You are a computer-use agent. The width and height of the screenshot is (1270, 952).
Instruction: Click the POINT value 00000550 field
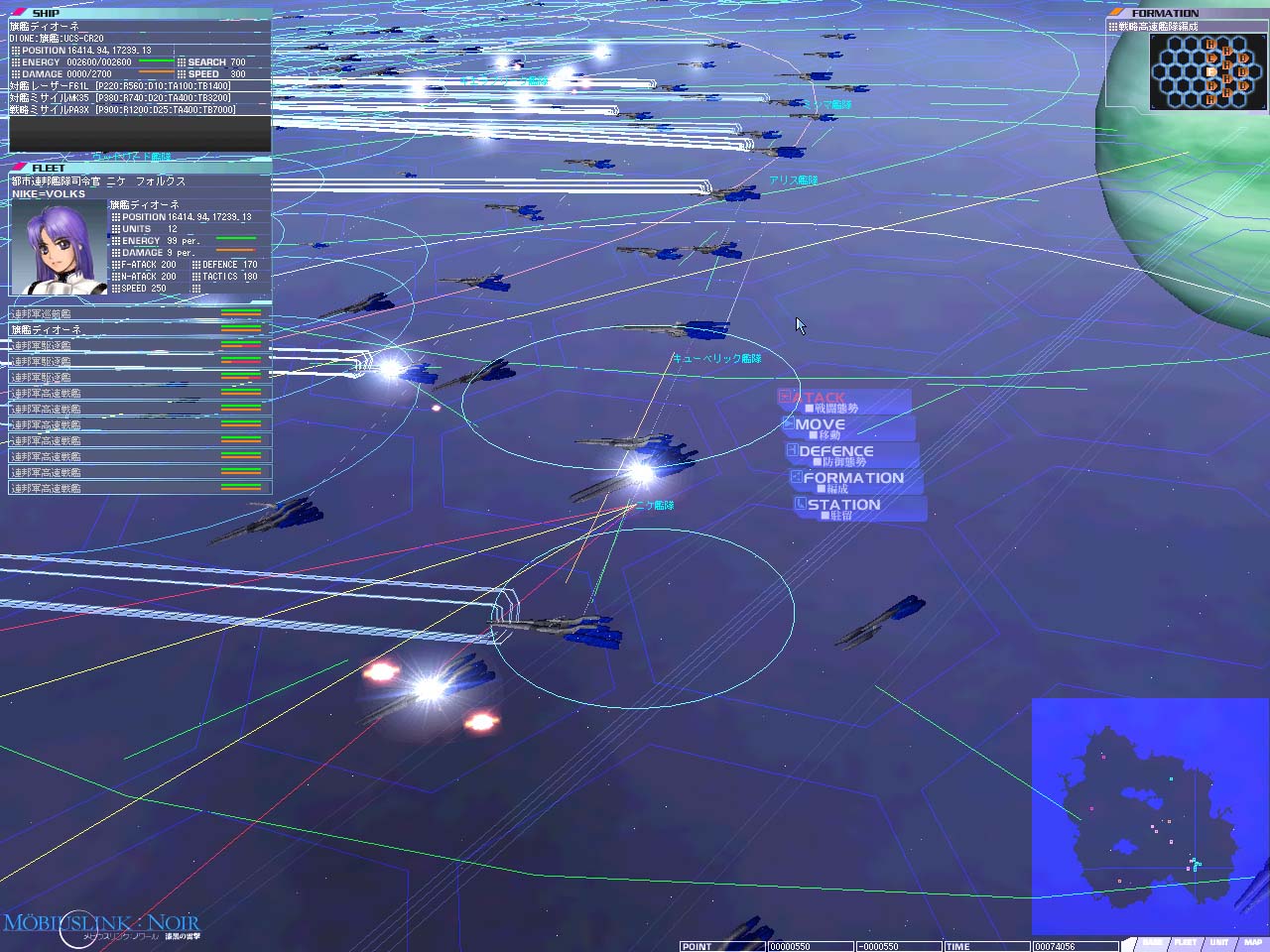coord(810,947)
